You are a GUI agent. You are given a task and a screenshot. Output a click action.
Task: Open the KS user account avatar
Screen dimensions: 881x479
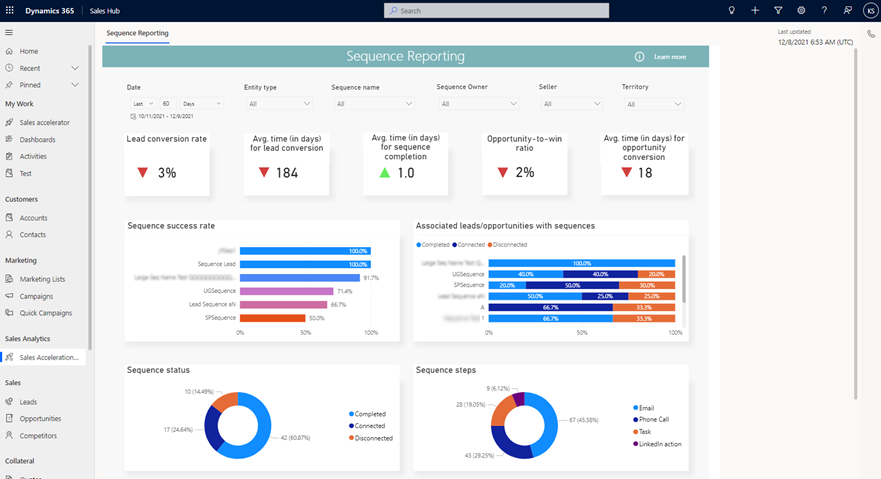pyautogui.click(x=869, y=10)
